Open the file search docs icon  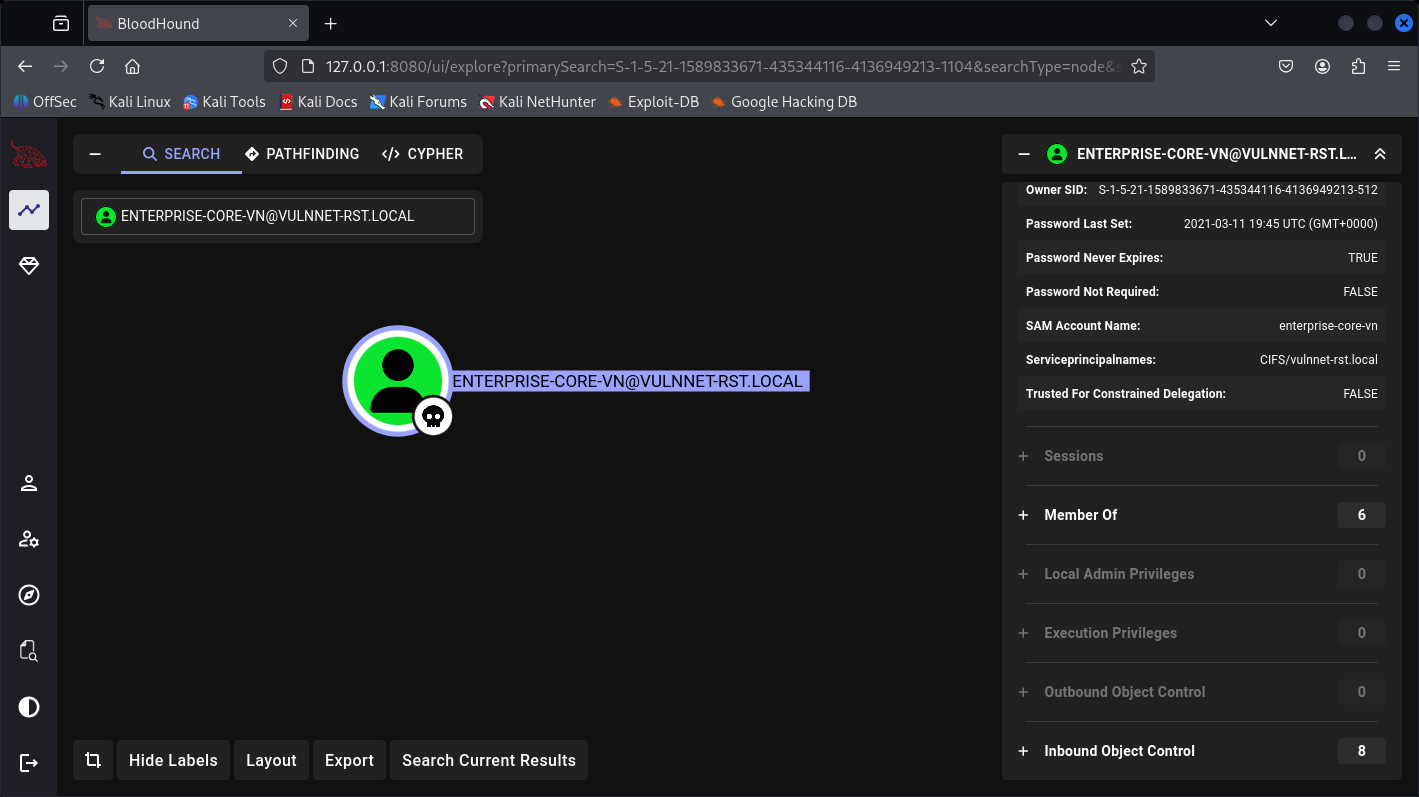(x=29, y=652)
